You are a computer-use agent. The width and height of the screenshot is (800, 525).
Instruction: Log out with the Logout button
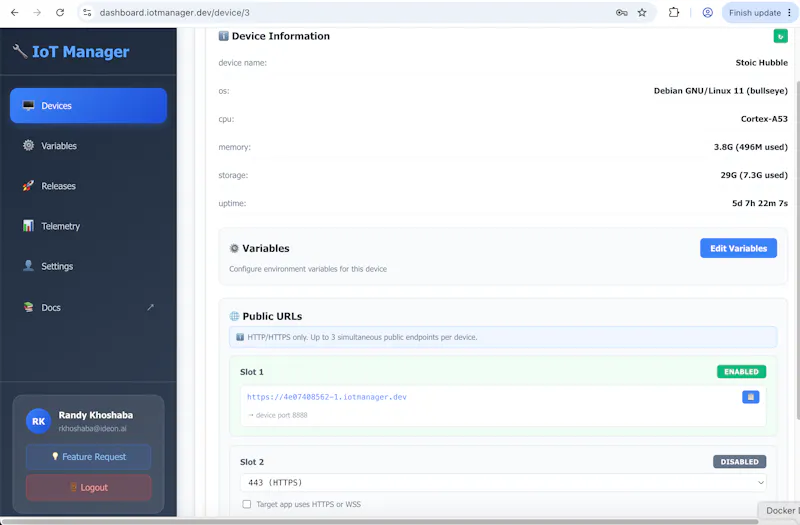coord(89,488)
